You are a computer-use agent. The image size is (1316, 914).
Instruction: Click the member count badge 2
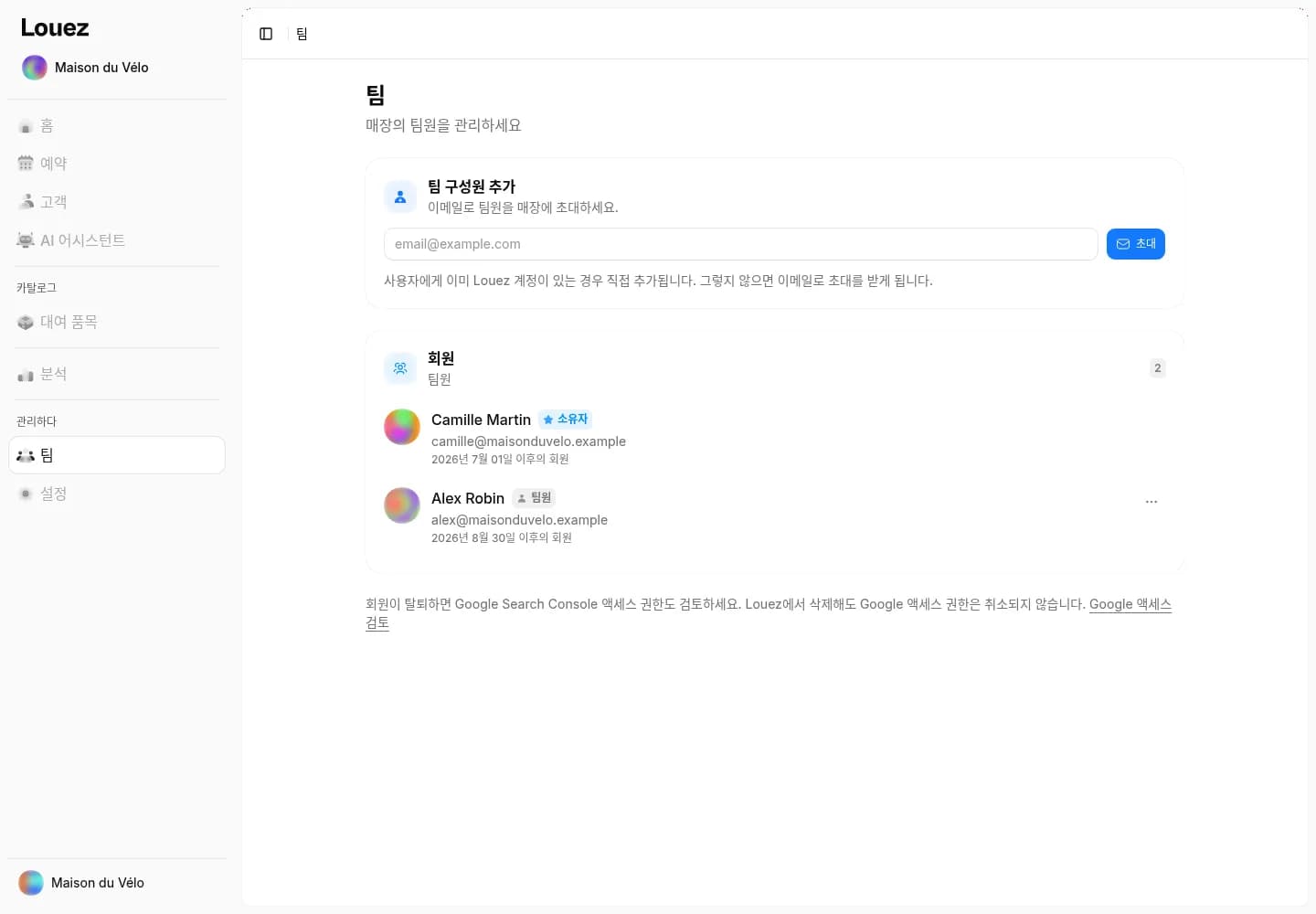[x=1158, y=368]
